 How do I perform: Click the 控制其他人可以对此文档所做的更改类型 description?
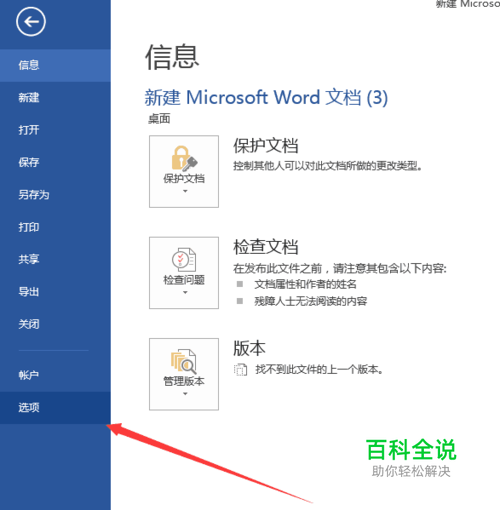(328, 166)
